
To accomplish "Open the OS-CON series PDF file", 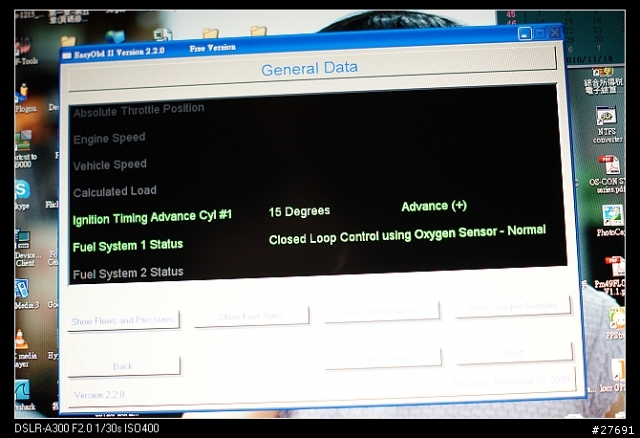I will (x=607, y=174).
